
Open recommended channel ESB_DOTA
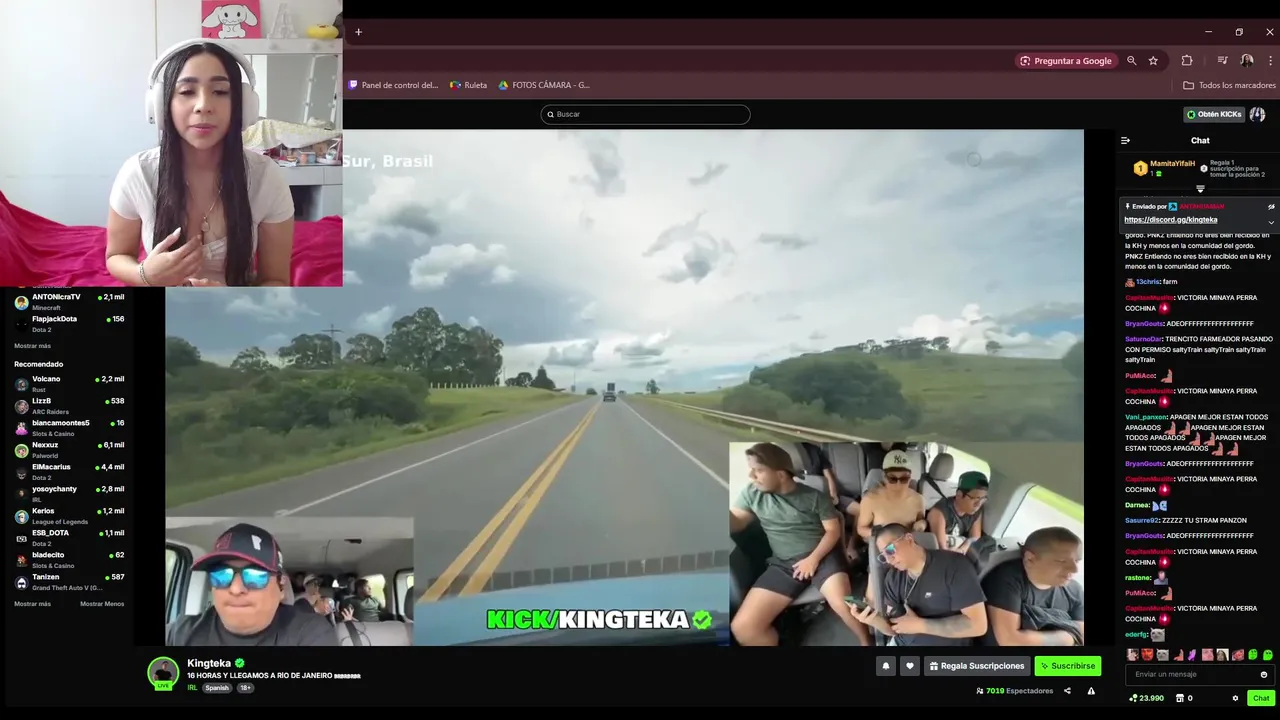click(x=69, y=537)
